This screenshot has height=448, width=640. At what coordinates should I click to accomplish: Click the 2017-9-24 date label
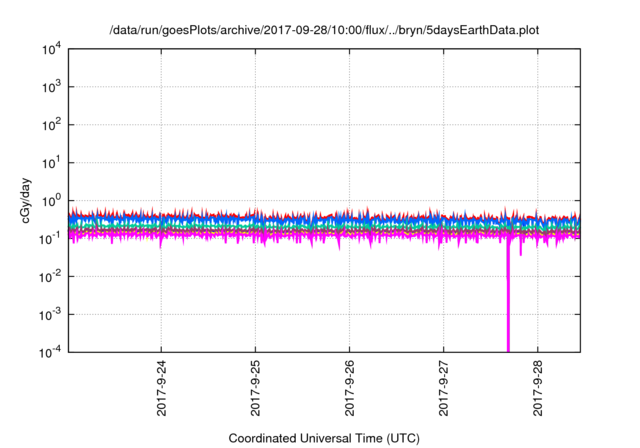click(x=162, y=388)
